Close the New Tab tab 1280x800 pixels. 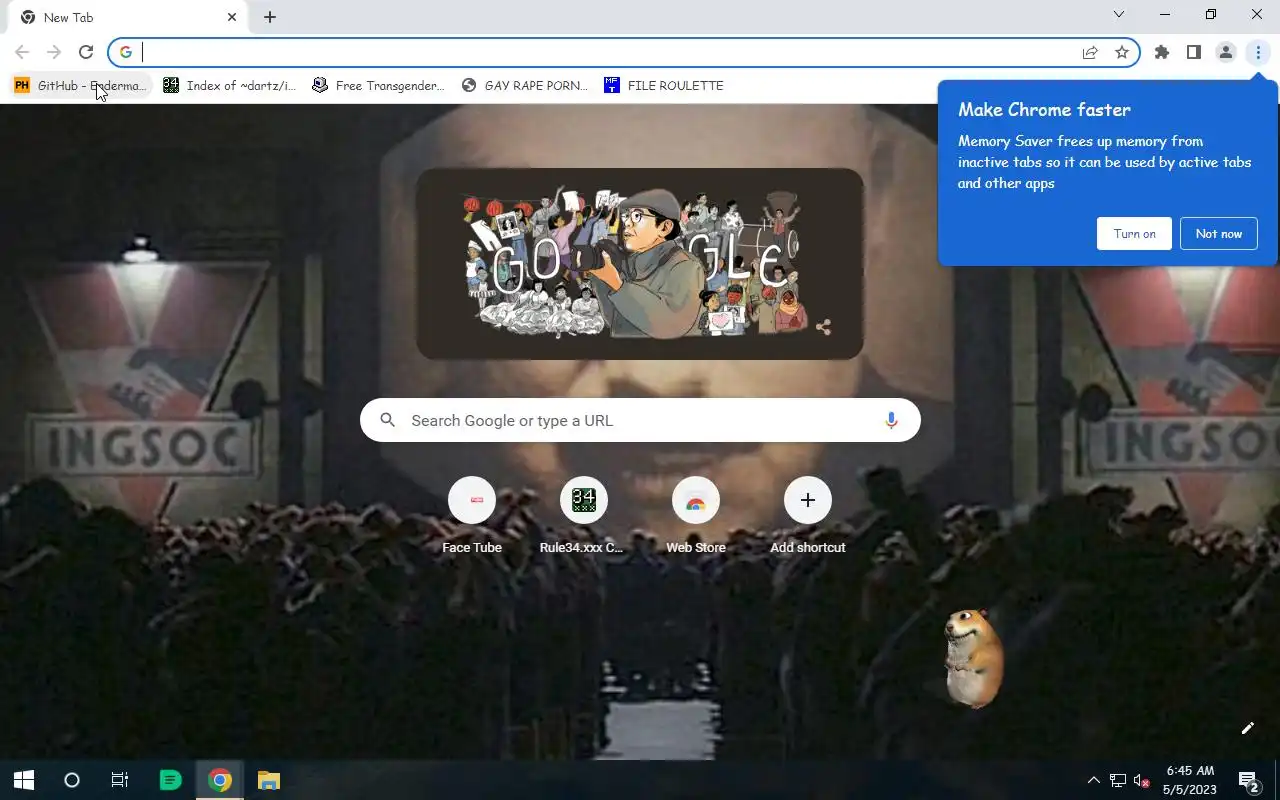tap(232, 17)
